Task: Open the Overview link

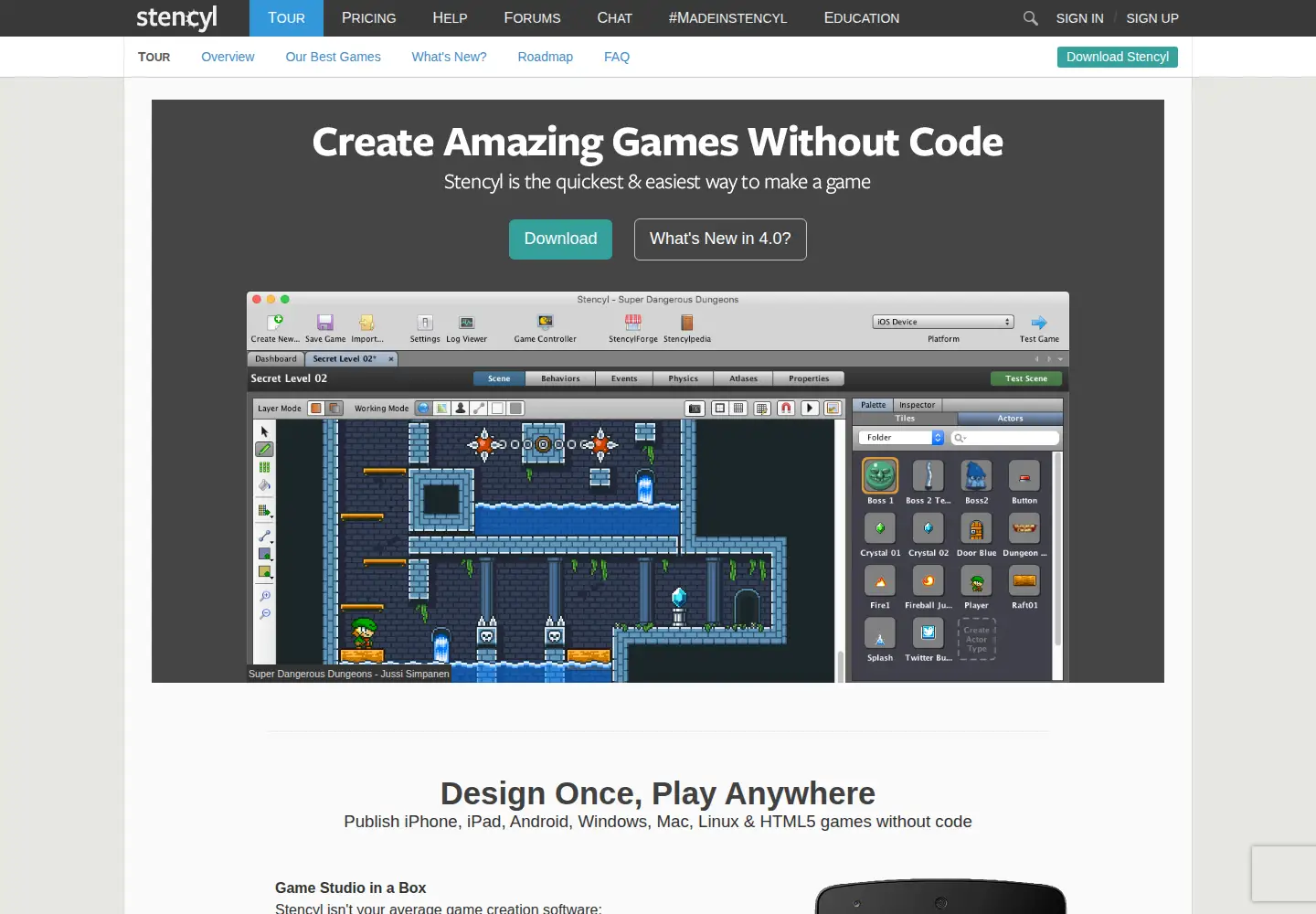Action: (228, 57)
